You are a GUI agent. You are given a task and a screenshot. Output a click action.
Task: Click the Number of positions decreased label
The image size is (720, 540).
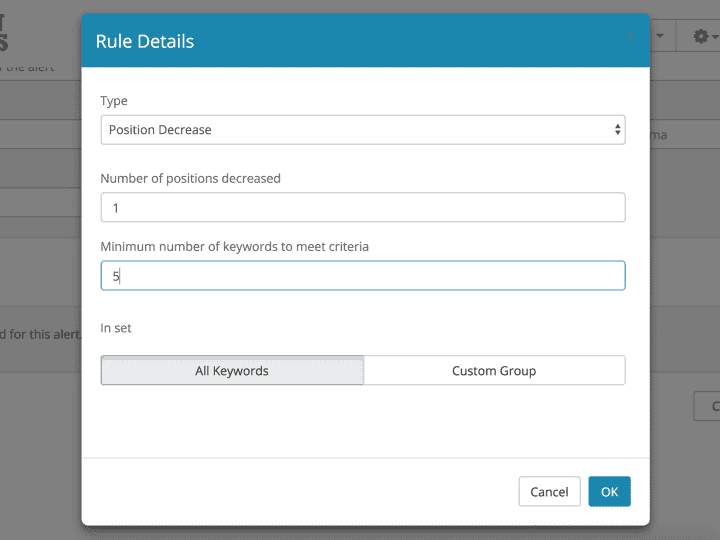click(x=190, y=178)
